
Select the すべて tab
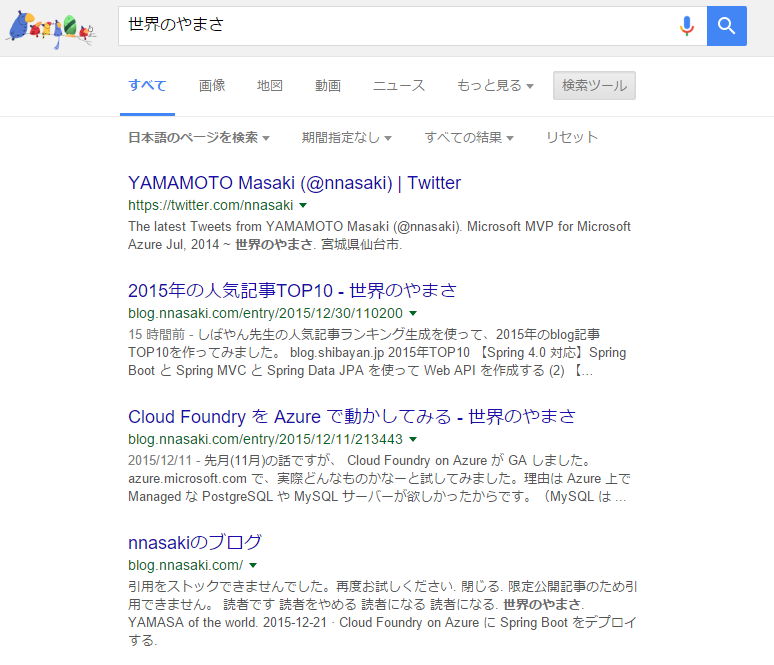(147, 85)
